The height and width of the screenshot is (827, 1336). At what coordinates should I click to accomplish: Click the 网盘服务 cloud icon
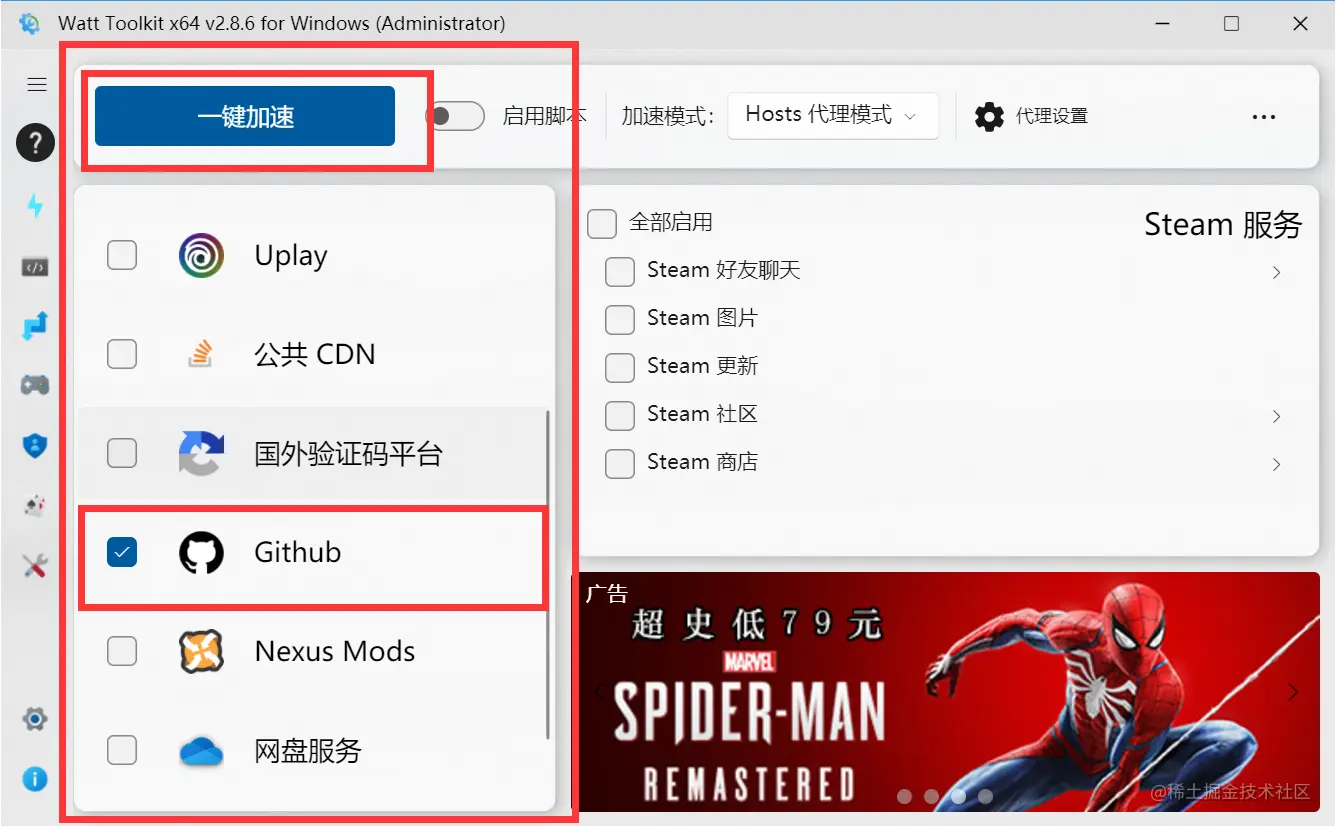pyautogui.click(x=201, y=751)
